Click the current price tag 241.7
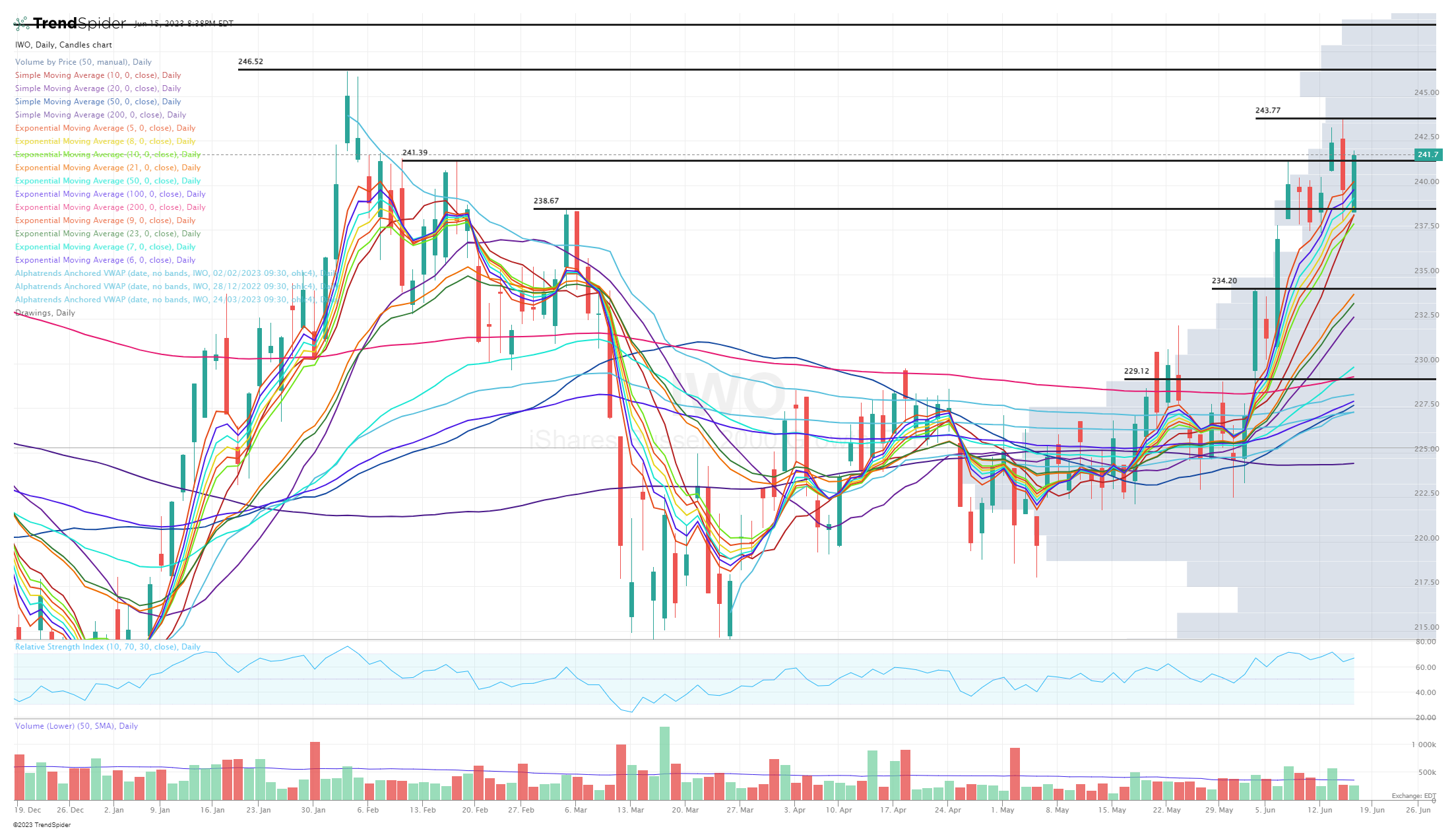 click(1428, 154)
